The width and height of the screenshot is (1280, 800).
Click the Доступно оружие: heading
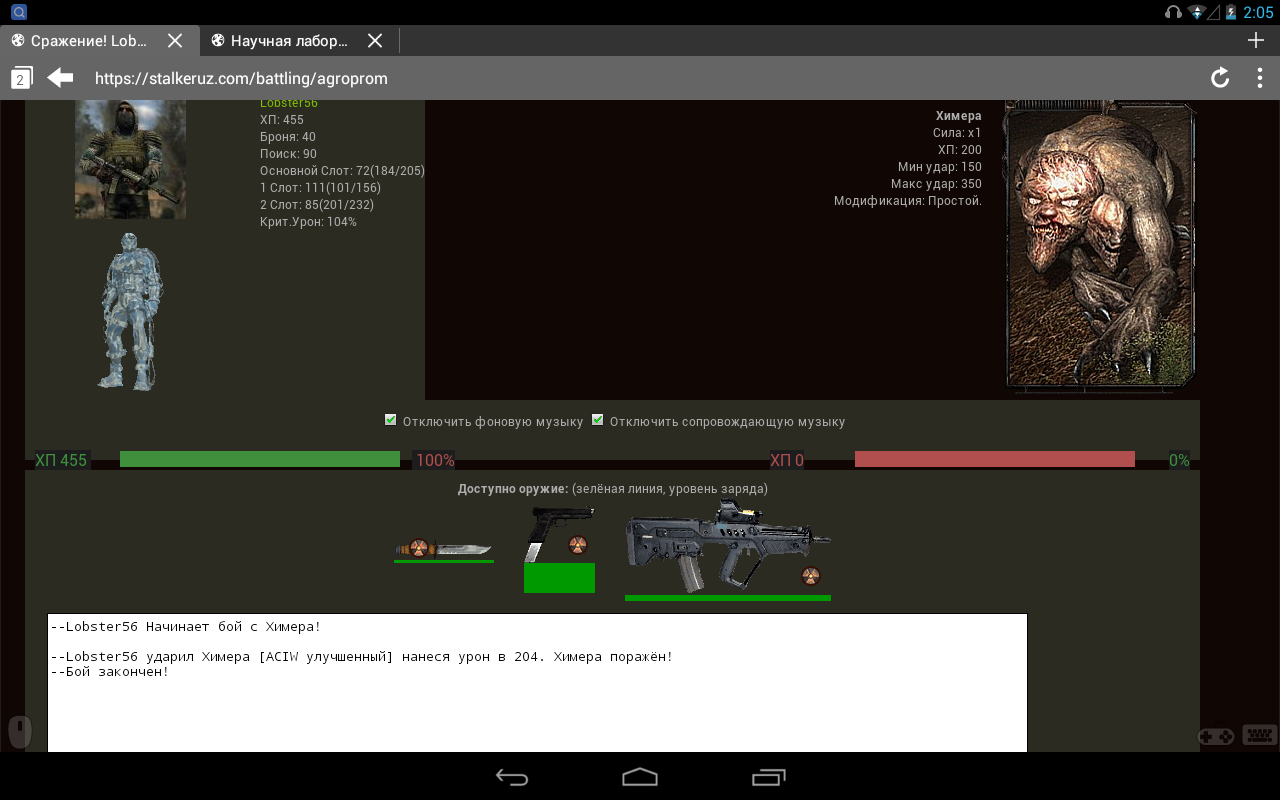coord(513,489)
